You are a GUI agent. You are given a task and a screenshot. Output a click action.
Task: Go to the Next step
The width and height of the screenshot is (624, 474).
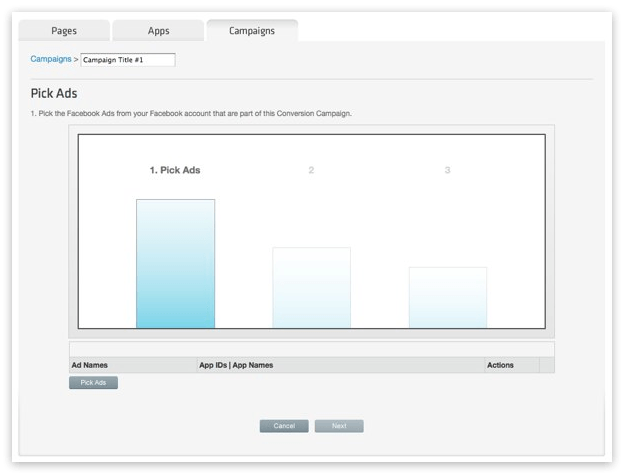[339, 426]
